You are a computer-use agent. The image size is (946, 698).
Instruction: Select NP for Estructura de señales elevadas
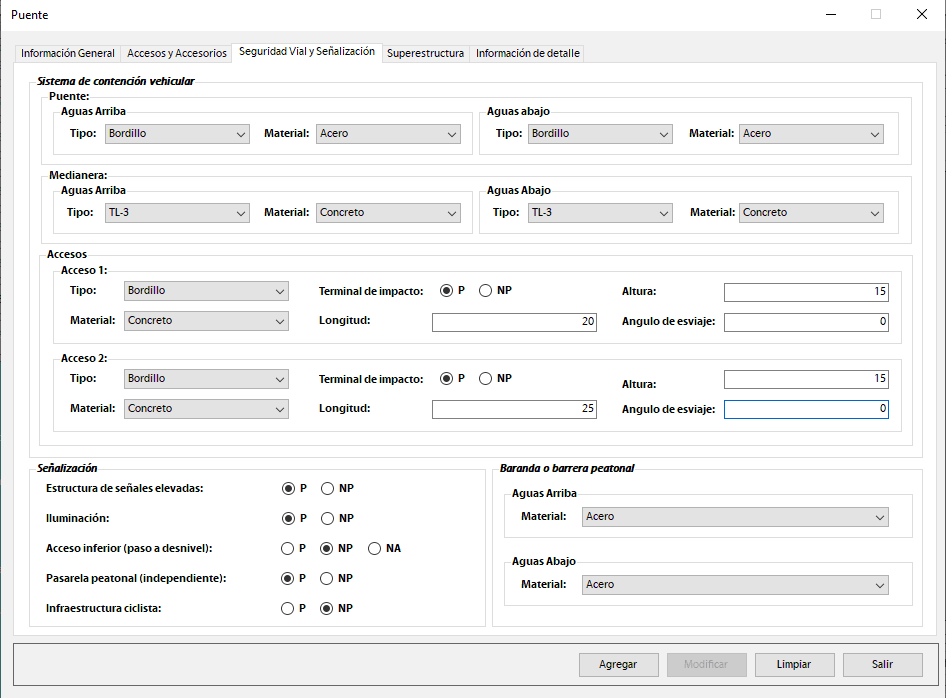(x=328, y=489)
